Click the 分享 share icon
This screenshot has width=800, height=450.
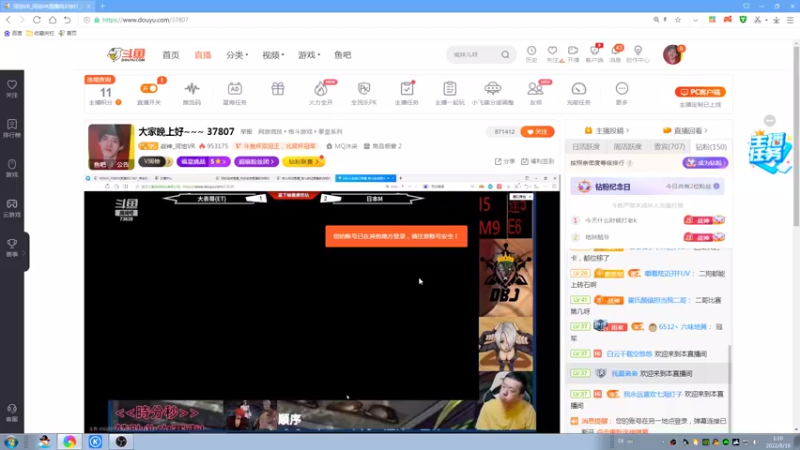[x=505, y=161]
